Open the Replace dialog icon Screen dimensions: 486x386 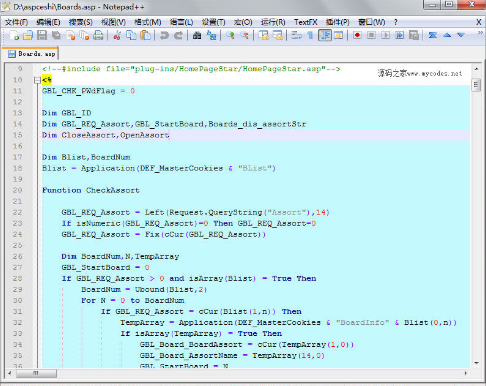[x=211, y=35]
